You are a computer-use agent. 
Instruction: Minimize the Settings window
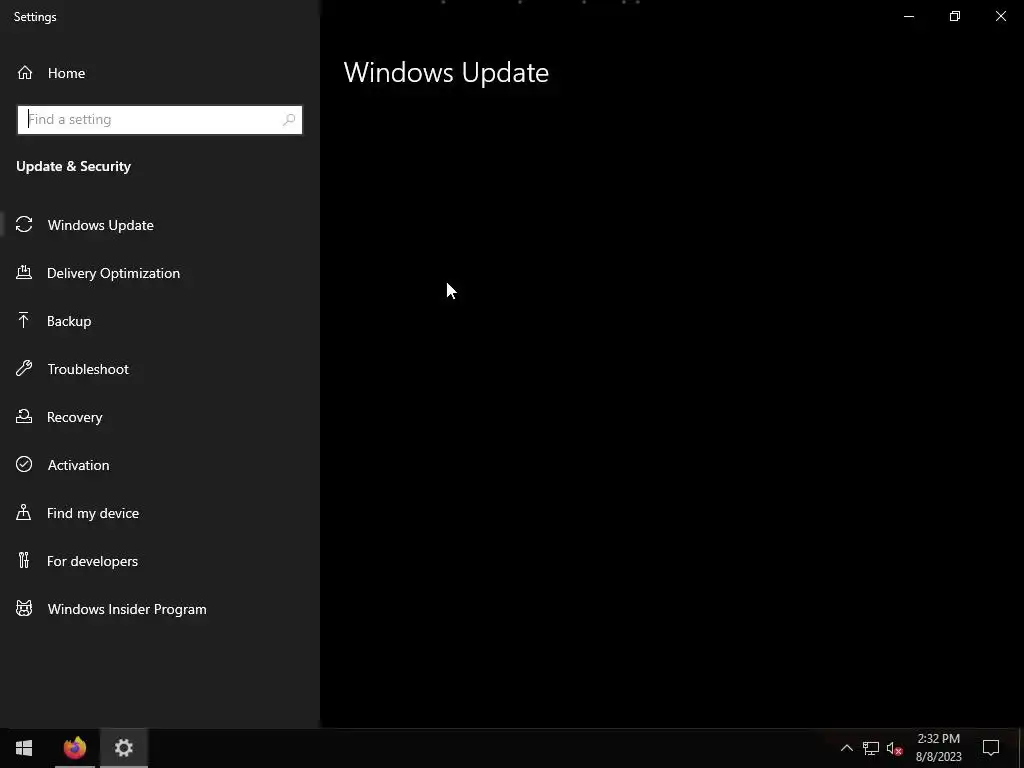(x=908, y=16)
